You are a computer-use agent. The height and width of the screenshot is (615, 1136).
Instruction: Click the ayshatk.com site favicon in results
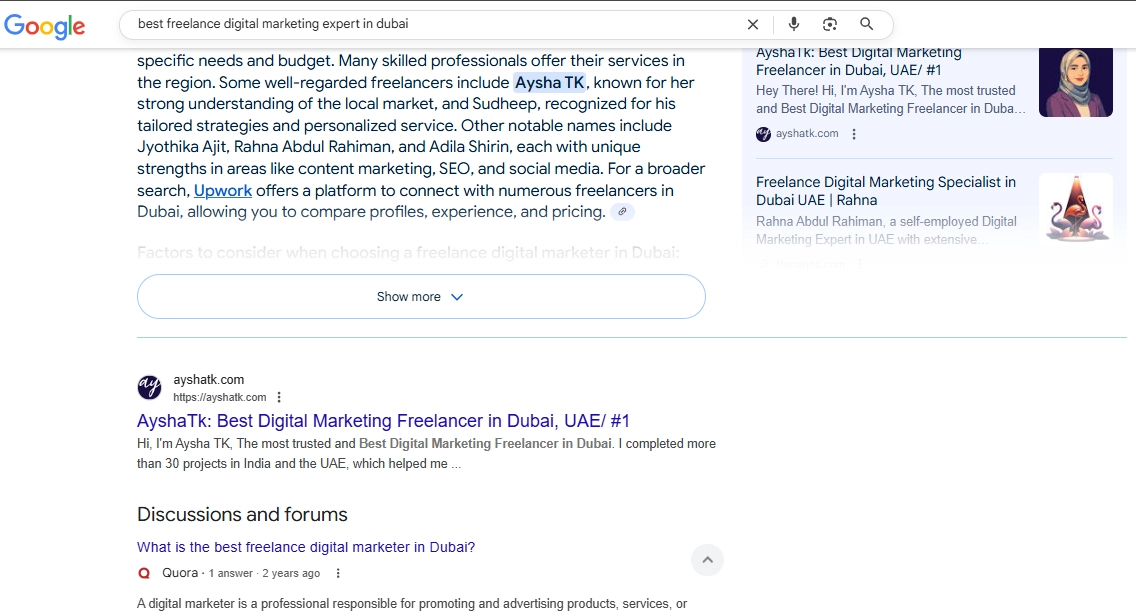(150, 387)
